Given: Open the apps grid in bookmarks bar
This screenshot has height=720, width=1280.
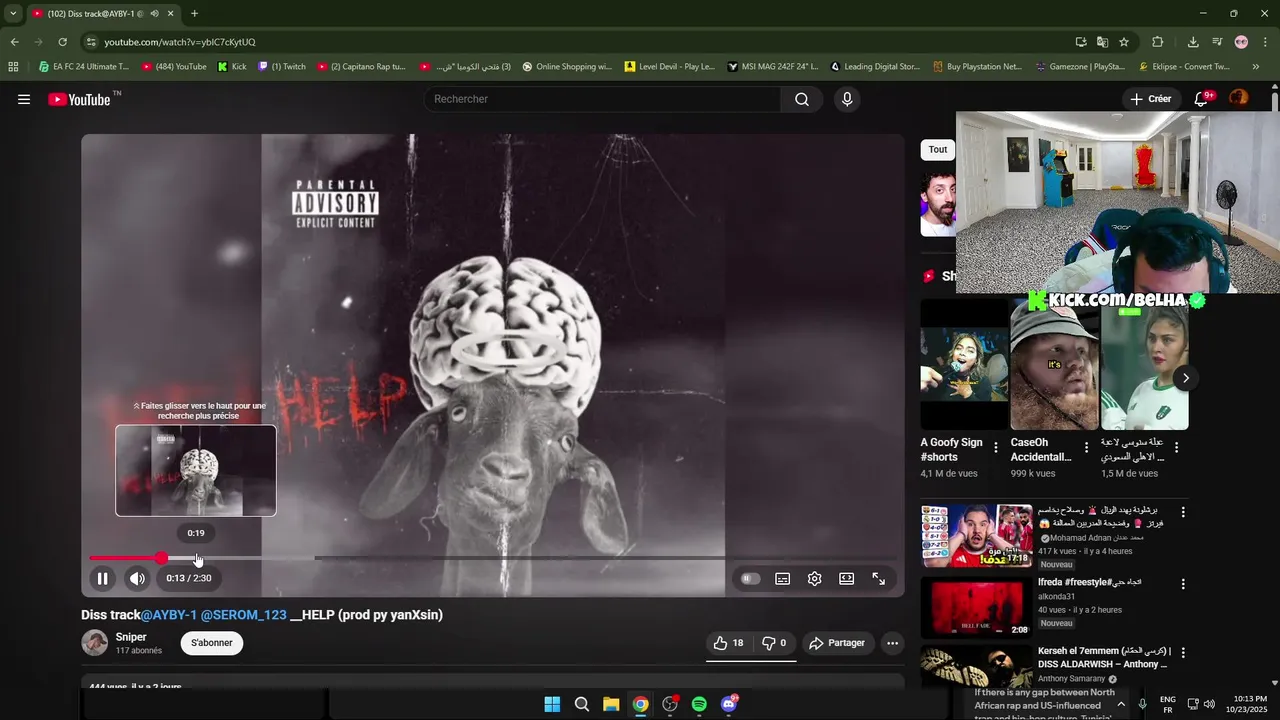Looking at the screenshot, I should [x=13, y=67].
